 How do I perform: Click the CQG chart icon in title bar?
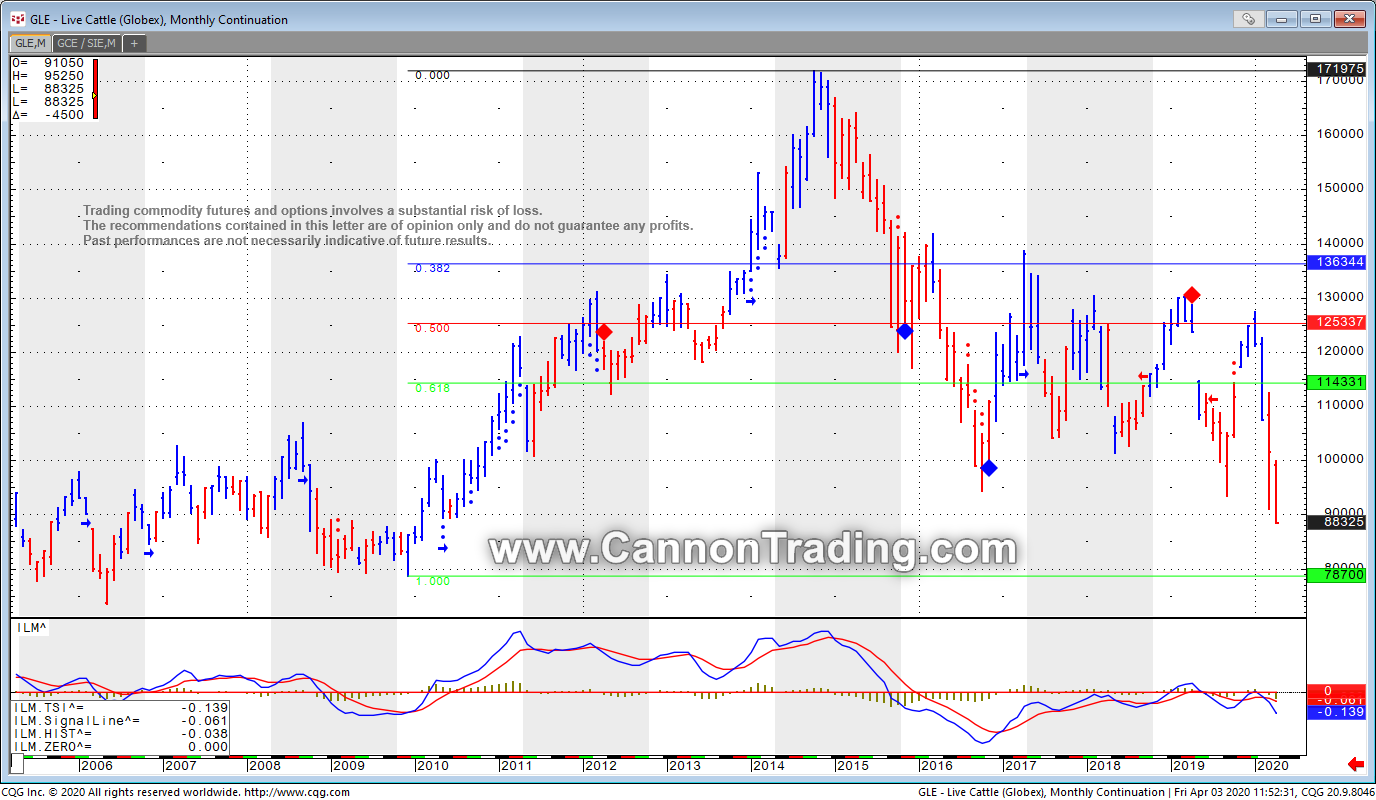click(x=17, y=19)
